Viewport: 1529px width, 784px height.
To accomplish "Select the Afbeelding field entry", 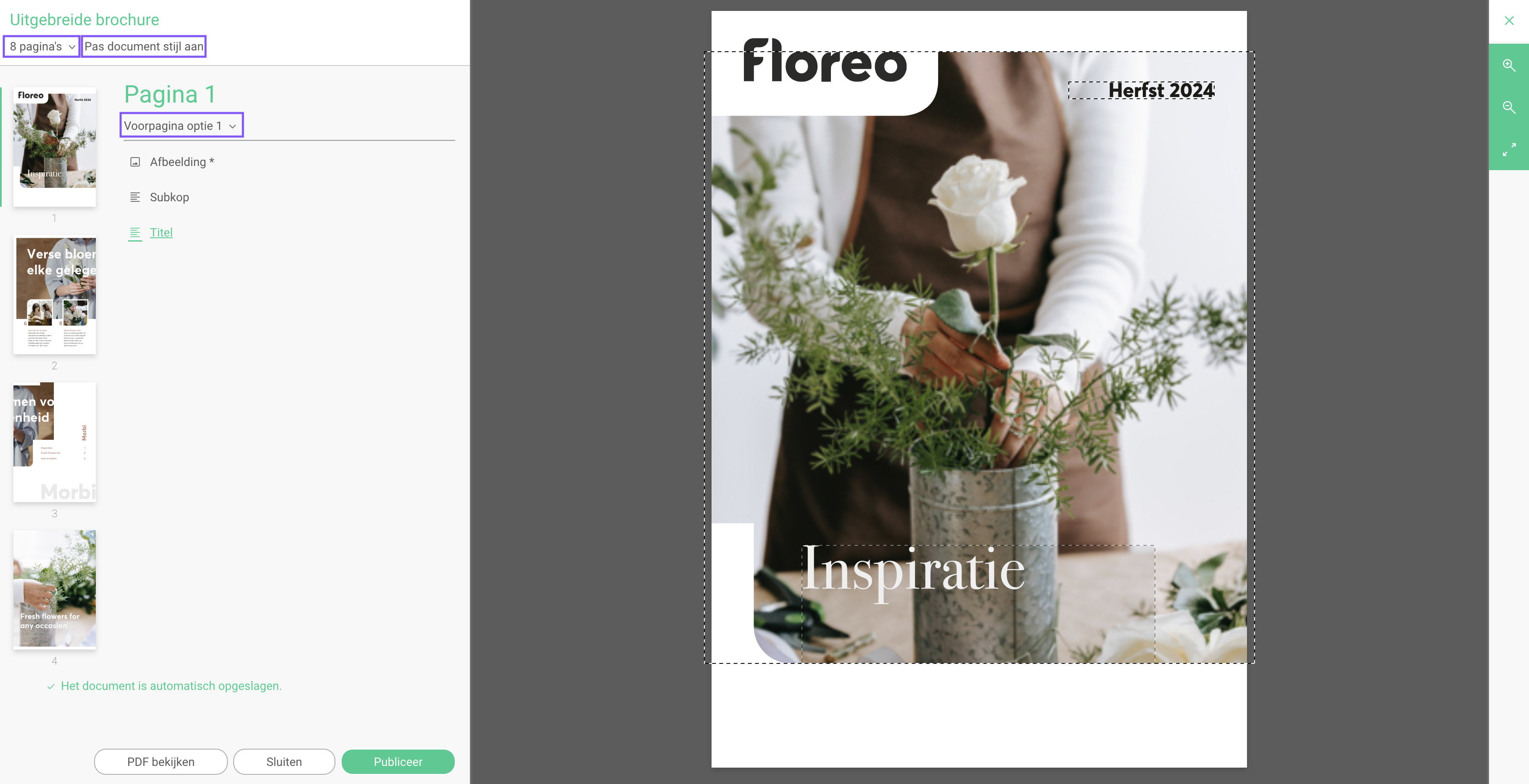I will pyautogui.click(x=182, y=162).
